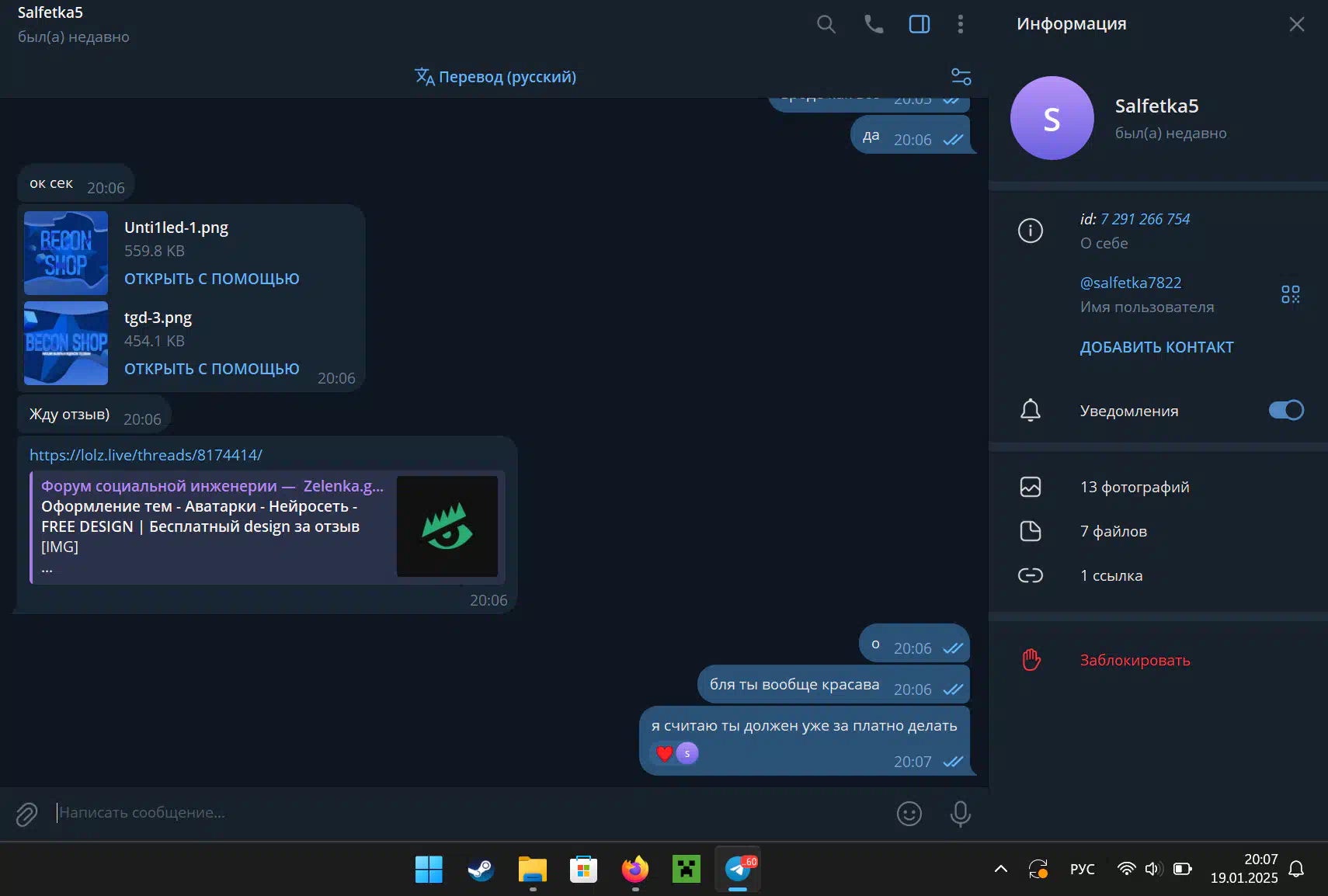Open Minecraft from the taskbar
The image size is (1328, 896).
[687, 870]
